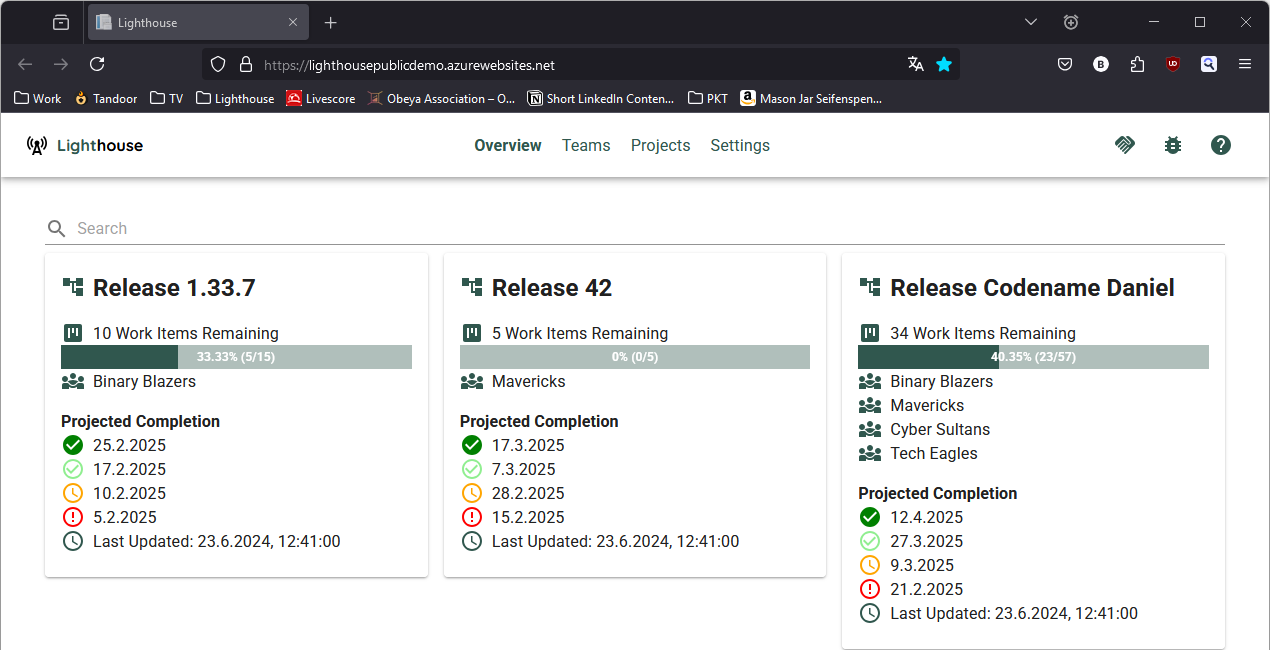1270x650 pixels.
Task: Go to the Overview nav item
Action: coord(508,146)
